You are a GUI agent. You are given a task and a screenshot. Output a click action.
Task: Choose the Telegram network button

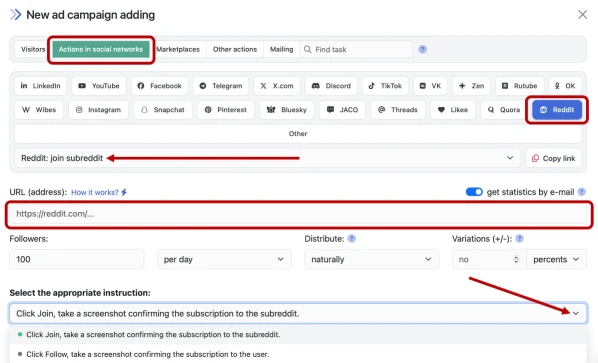(221, 86)
